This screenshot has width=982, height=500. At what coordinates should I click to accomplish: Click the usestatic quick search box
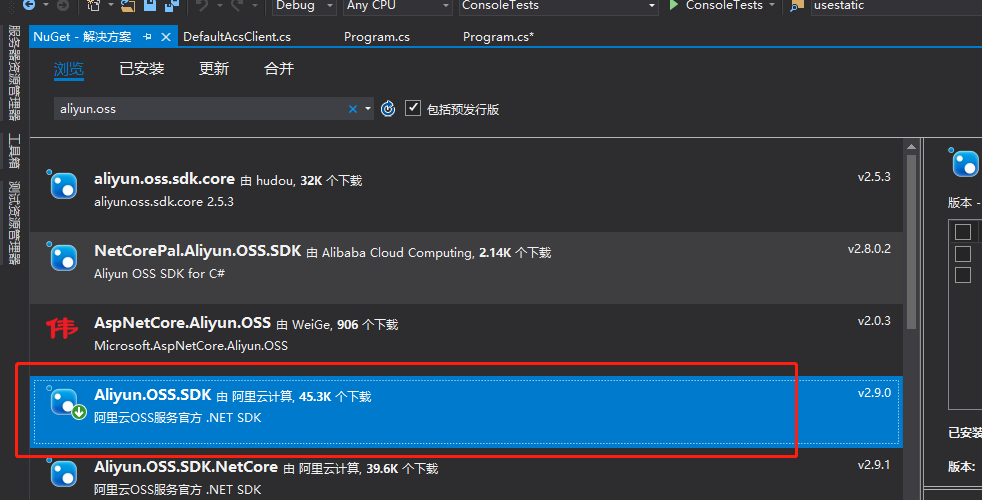tap(896, 6)
